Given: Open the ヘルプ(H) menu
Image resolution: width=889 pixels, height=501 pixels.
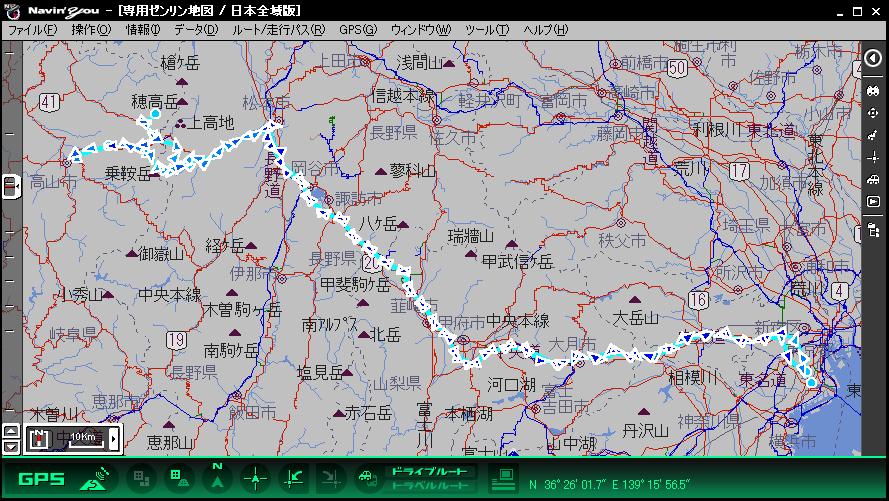Looking at the screenshot, I should pos(545,29).
